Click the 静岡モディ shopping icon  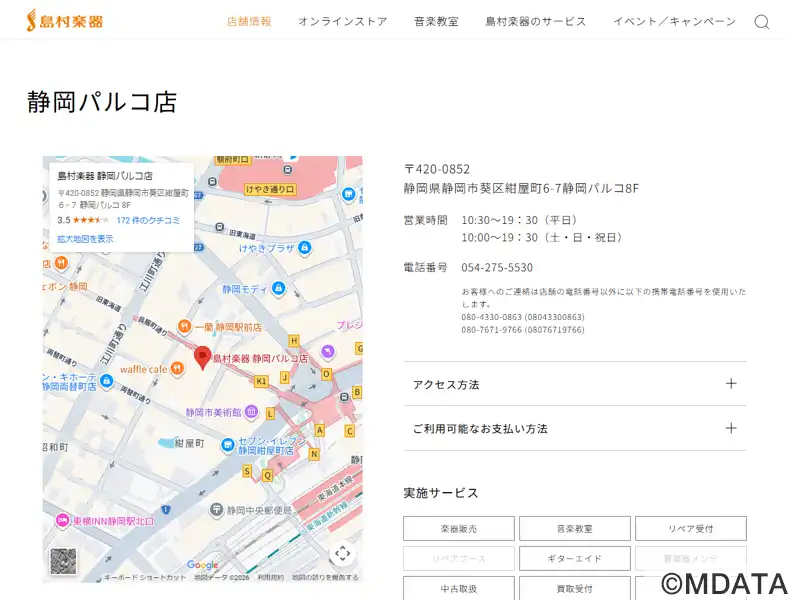[279, 289]
